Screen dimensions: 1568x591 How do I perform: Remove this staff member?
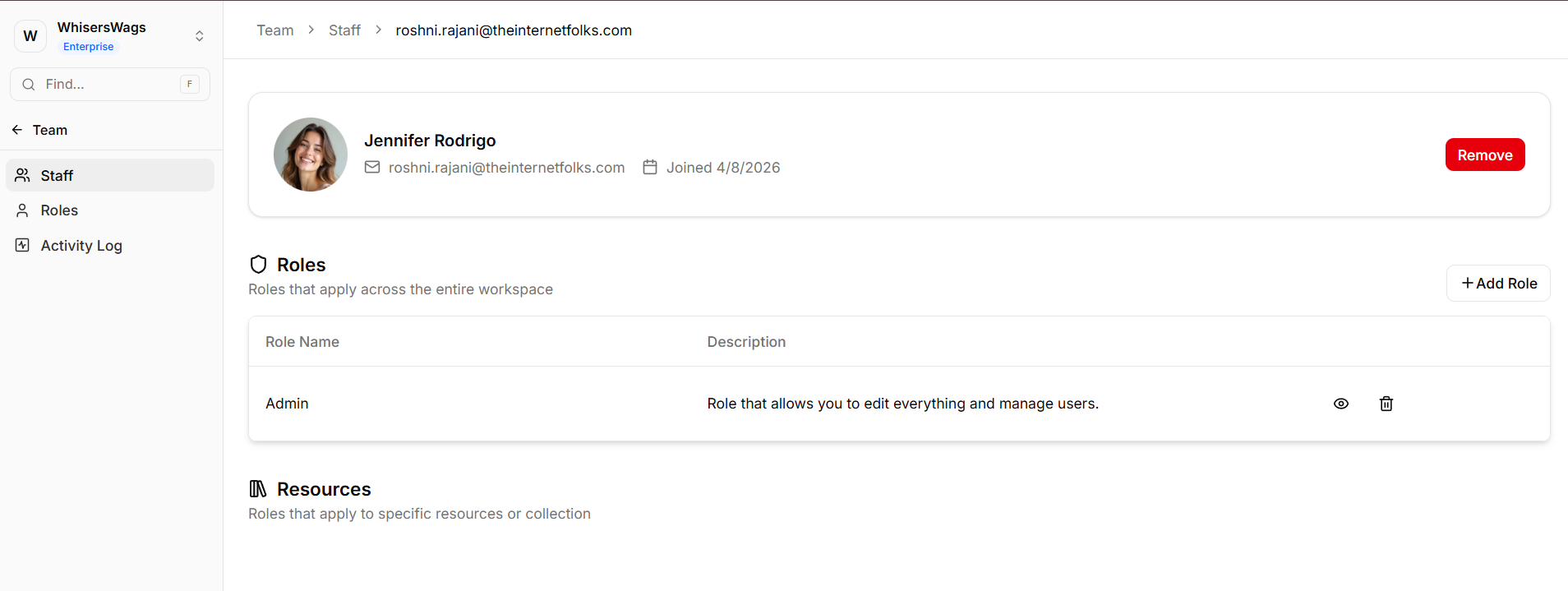click(1484, 155)
